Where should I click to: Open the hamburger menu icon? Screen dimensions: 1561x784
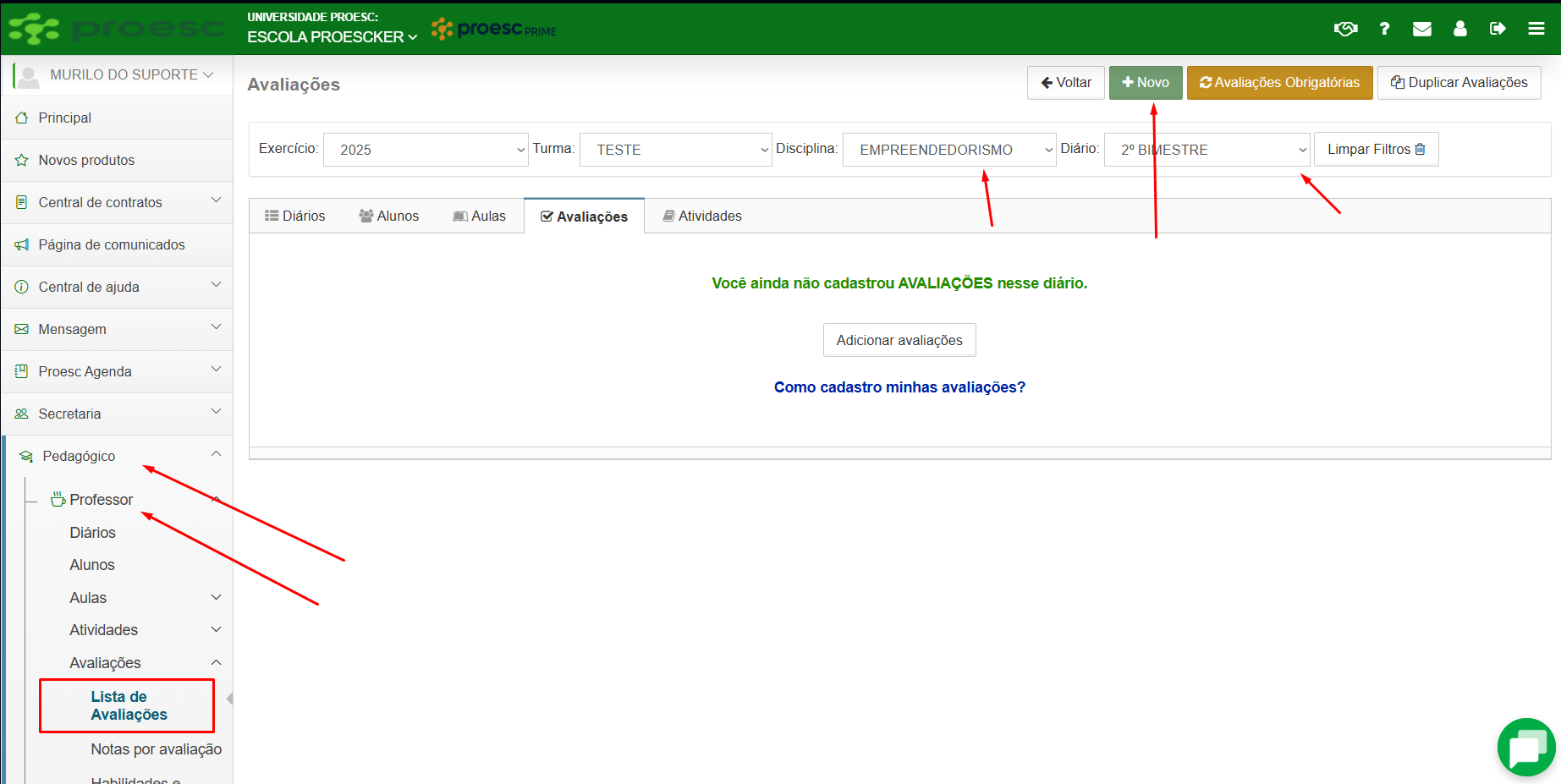(1536, 29)
